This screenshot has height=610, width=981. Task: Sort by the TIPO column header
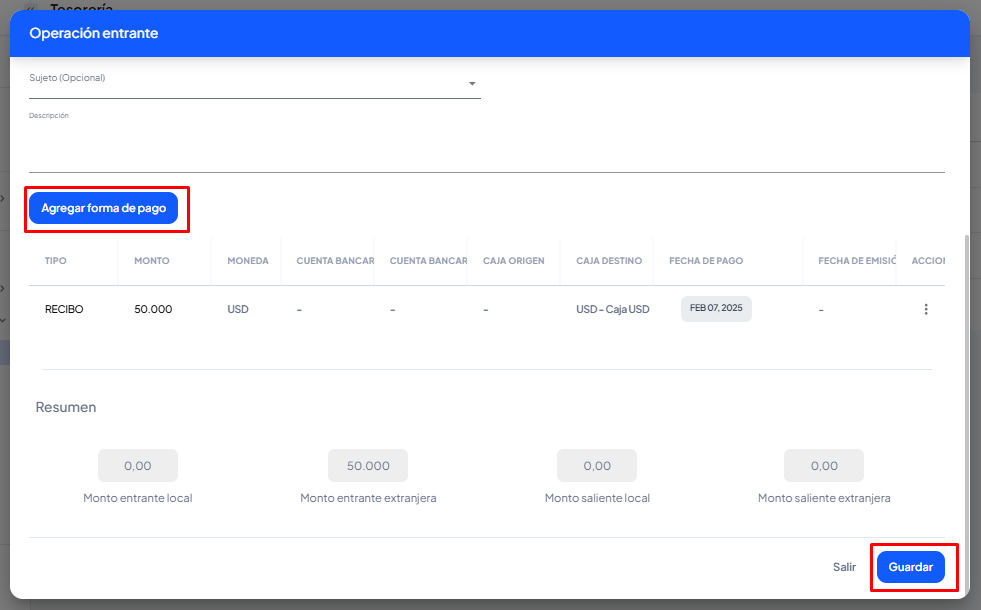56,261
